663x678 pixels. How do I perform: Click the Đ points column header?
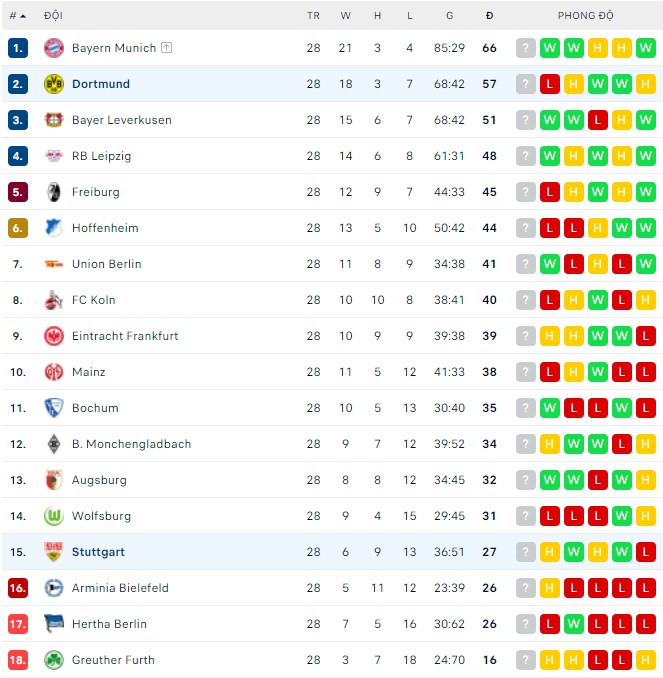click(489, 16)
